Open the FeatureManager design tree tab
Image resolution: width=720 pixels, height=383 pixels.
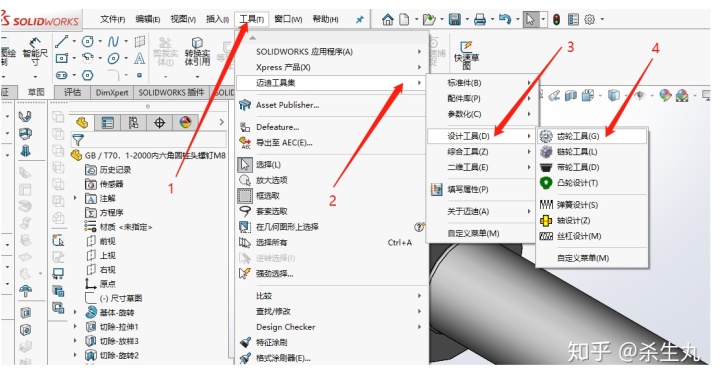(x=82, y=123)
